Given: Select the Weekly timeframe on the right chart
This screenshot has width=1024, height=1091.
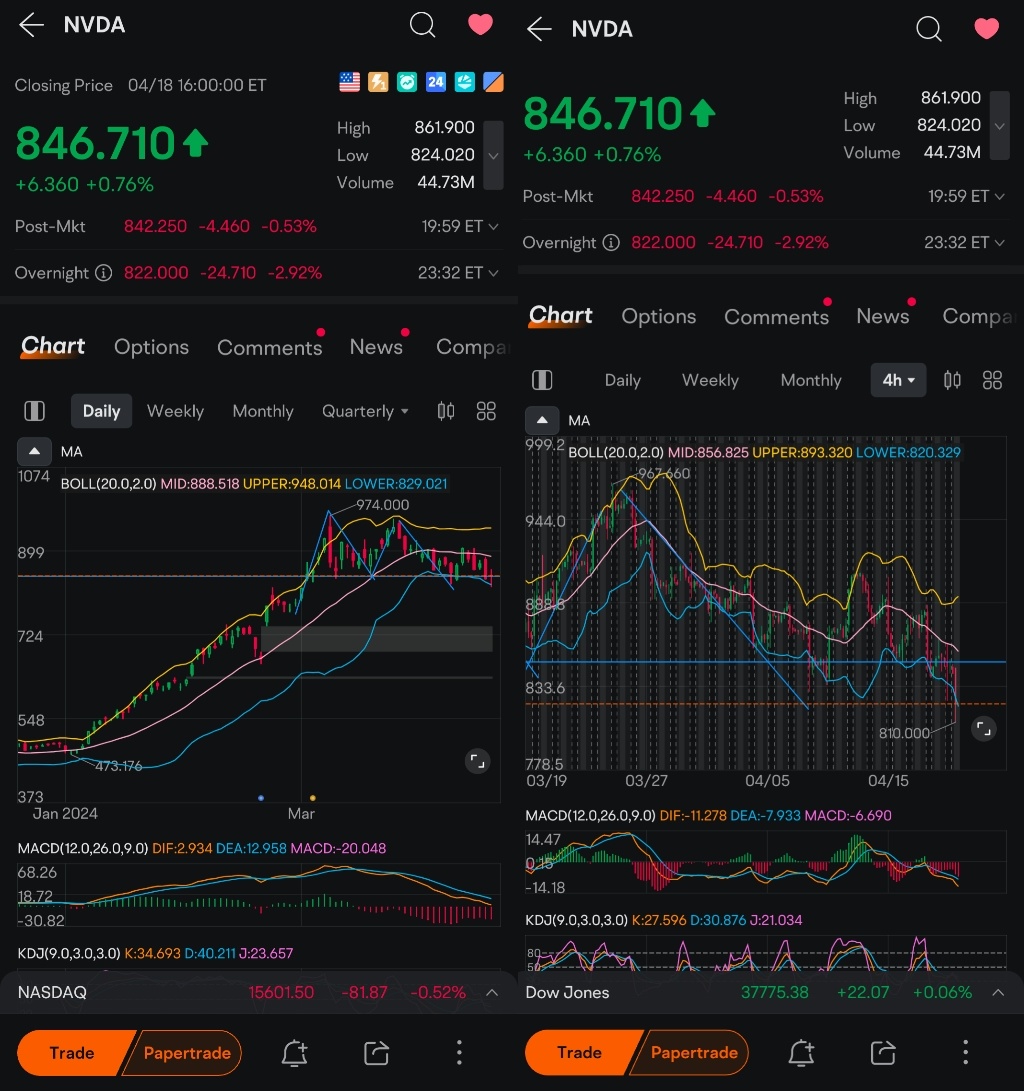Looking at the screenshot, I should point(710,380).
